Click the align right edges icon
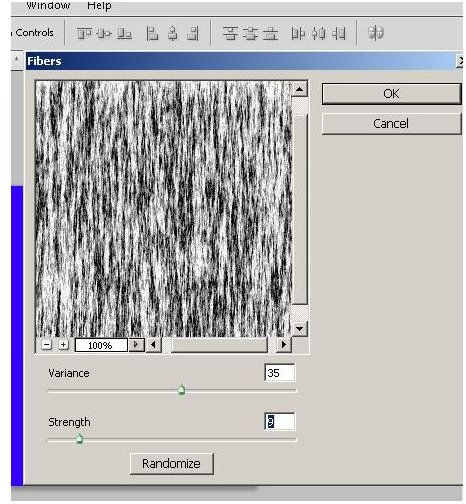Viewport: 466px width, 504px height. point(193,33)
